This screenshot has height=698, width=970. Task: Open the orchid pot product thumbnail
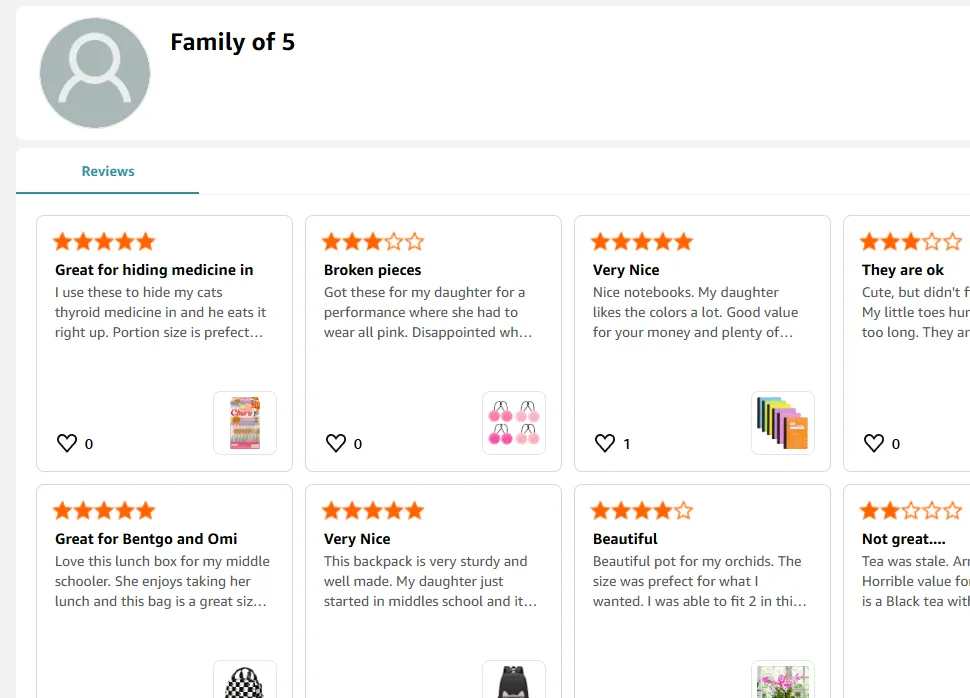(x=783, y=682)
